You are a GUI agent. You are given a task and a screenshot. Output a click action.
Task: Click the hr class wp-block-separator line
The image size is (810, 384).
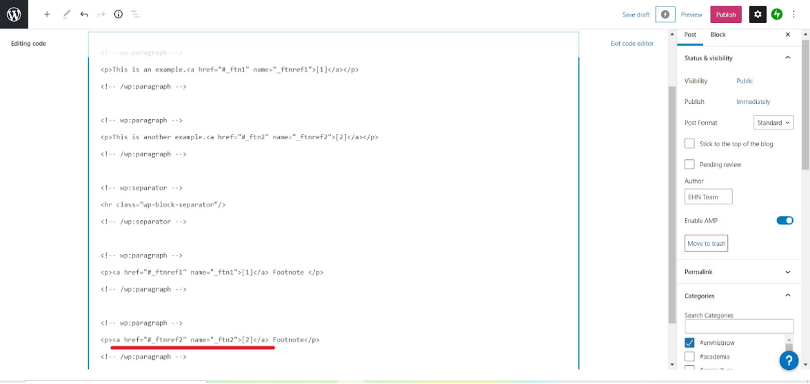coord(163,205)
